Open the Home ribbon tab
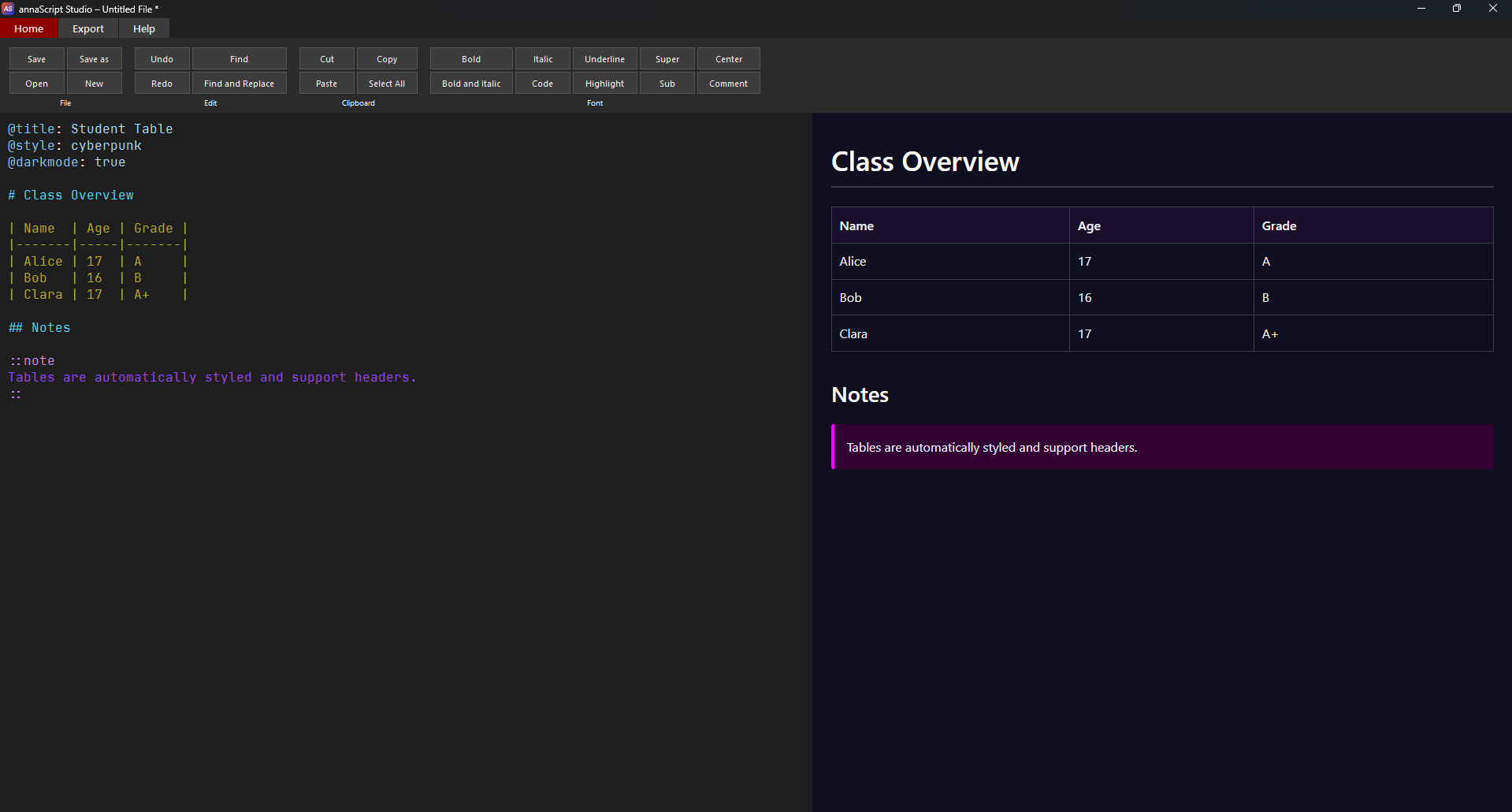1512x812 pixels. click(x=29, y=28)
